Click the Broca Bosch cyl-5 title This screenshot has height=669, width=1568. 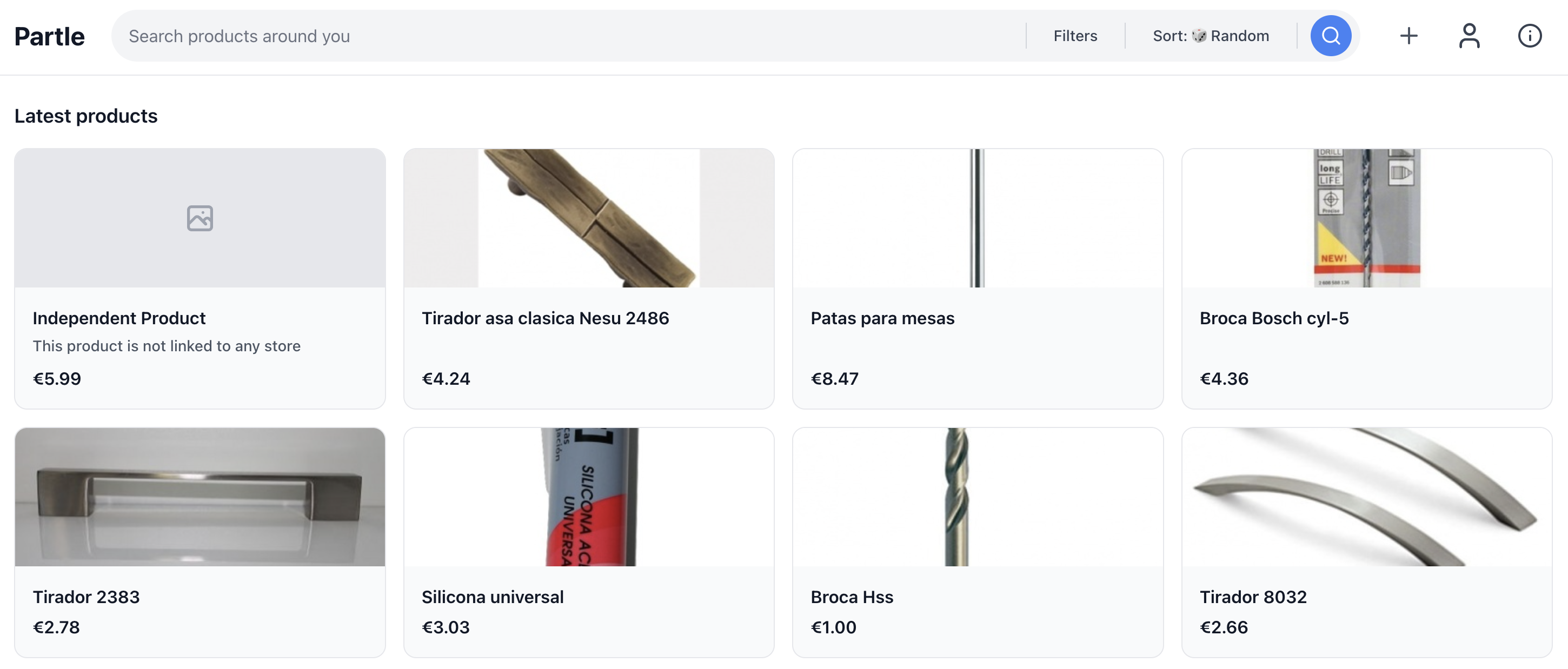click(1273, 317)
